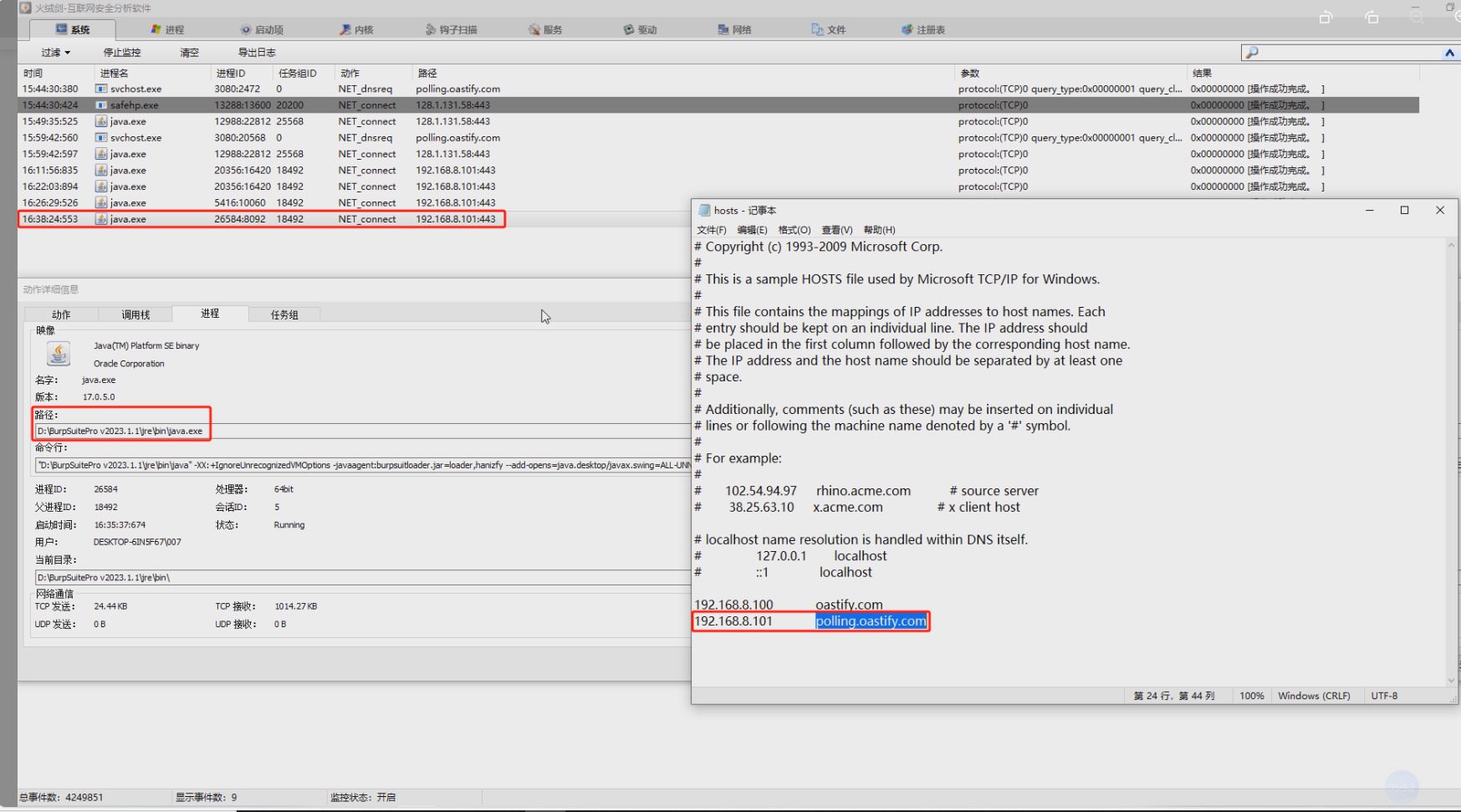
Task: Open the 驱动 tab
Action: pyautogui.click(x=640, y=29)
